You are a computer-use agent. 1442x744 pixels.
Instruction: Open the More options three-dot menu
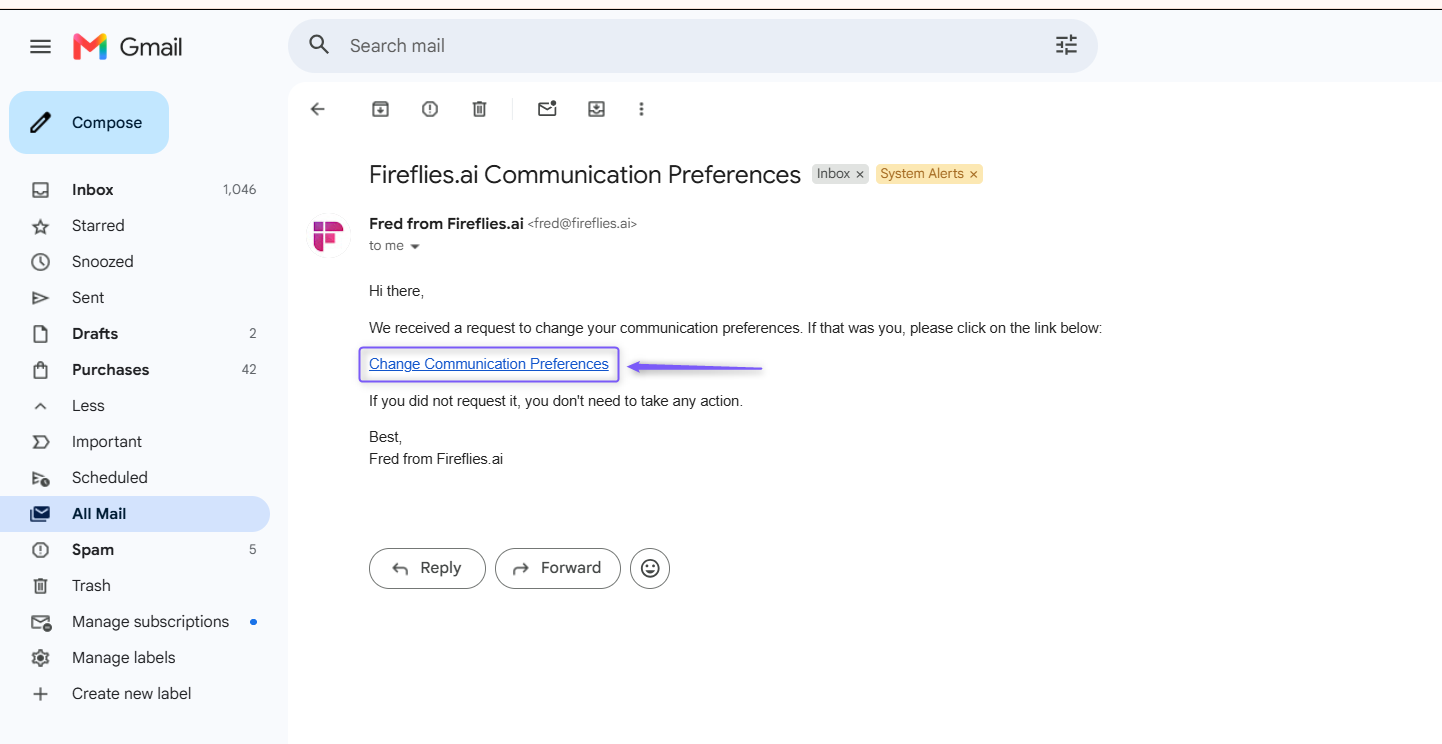641,109
